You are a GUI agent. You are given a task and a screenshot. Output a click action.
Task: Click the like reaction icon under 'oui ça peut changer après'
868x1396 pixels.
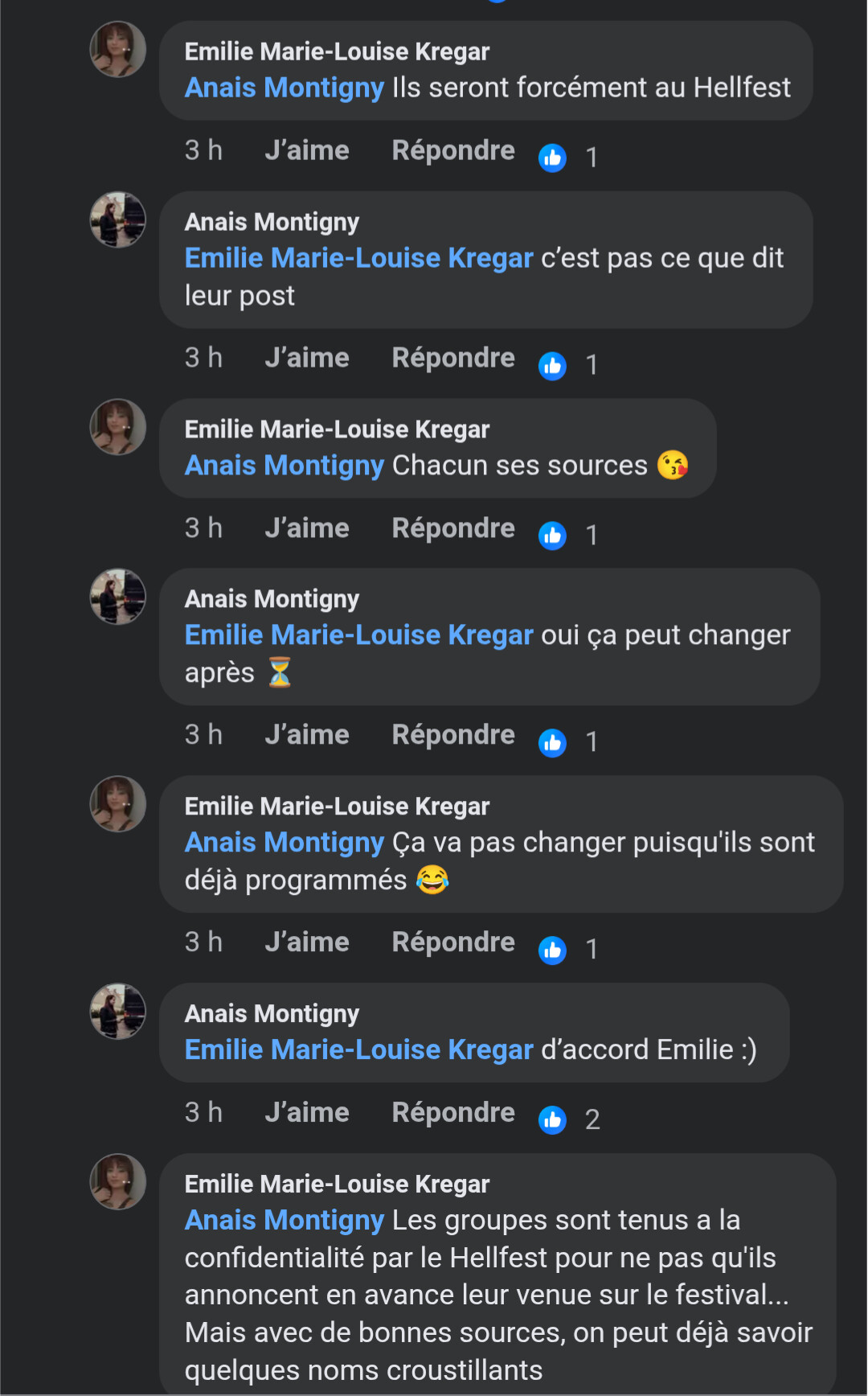552,742
